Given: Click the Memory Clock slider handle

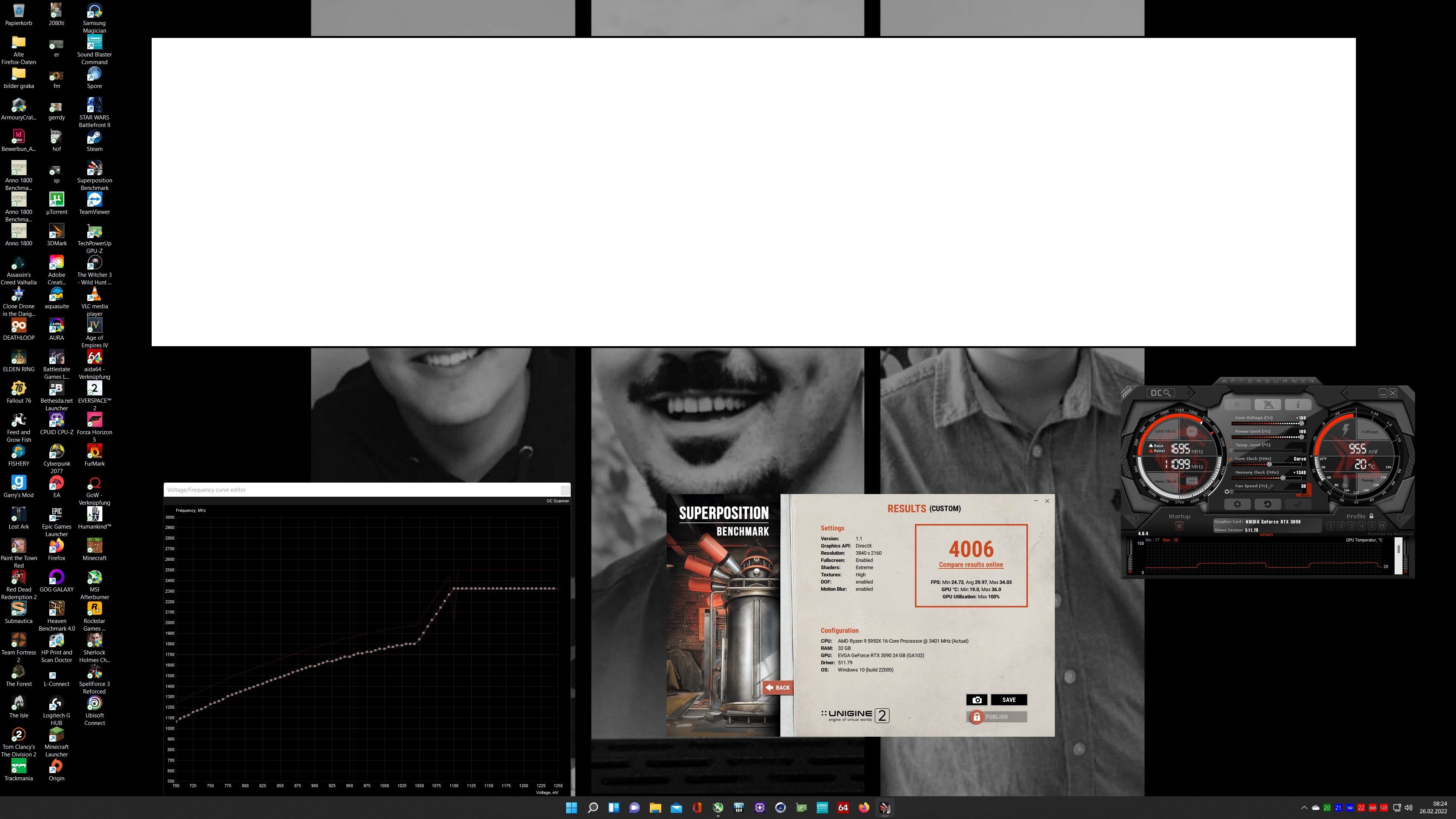Looking at the screenshot, I should [x=1283, y=478].
